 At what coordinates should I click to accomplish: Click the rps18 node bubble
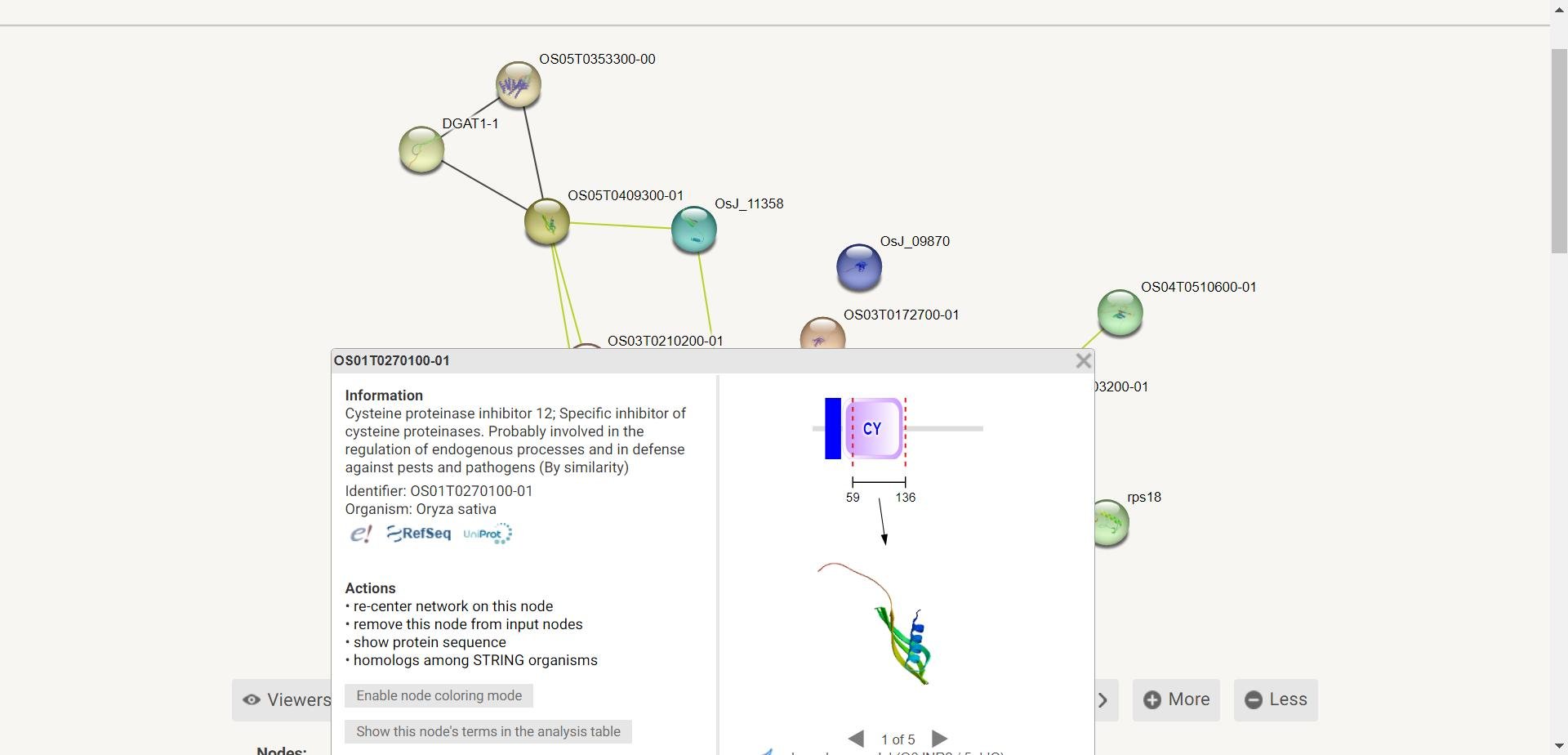point(1110,523)
